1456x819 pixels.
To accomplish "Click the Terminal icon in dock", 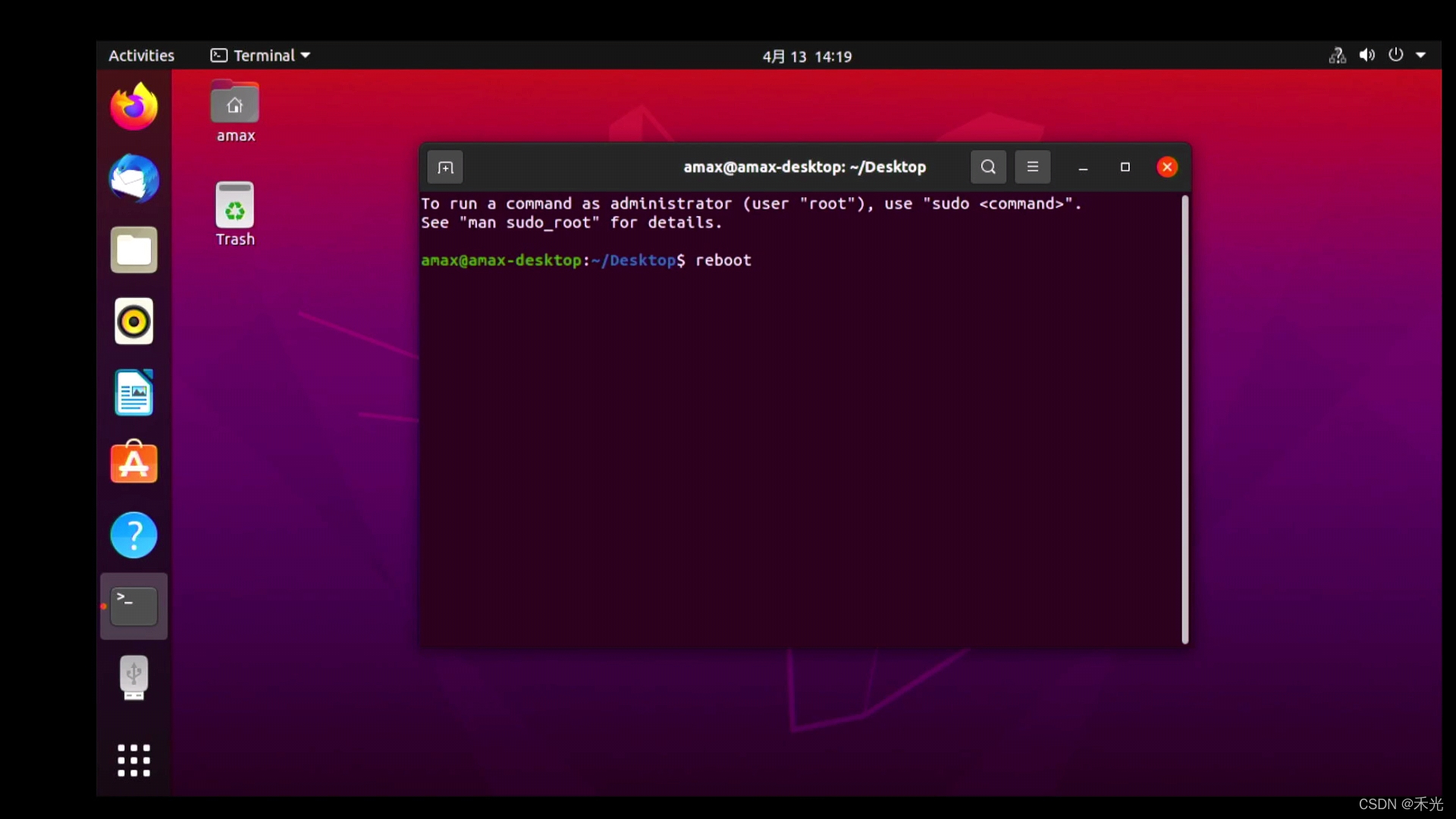I will (x=134, y=606).
